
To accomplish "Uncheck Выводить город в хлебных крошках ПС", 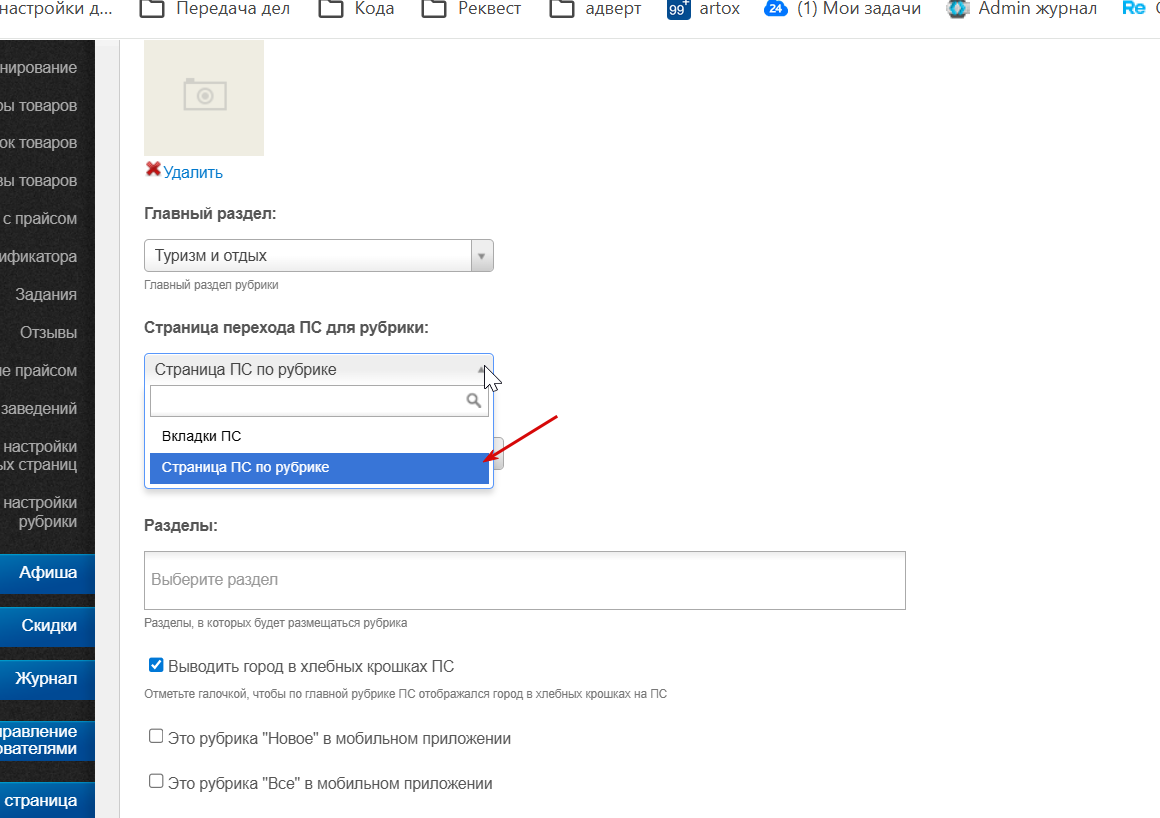I will click(x=155, y=665).
